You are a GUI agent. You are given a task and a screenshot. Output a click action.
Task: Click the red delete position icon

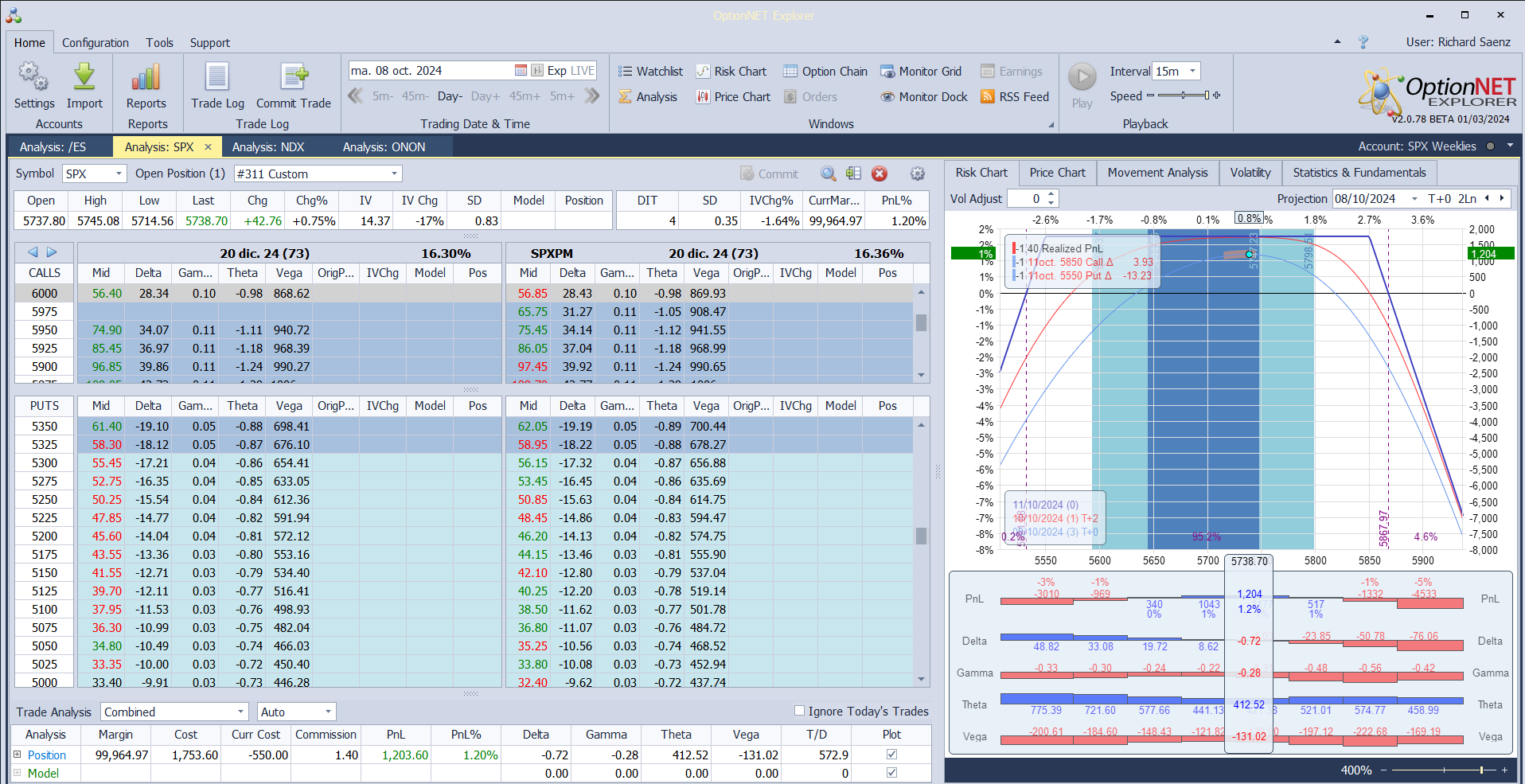tap(880, 174)
